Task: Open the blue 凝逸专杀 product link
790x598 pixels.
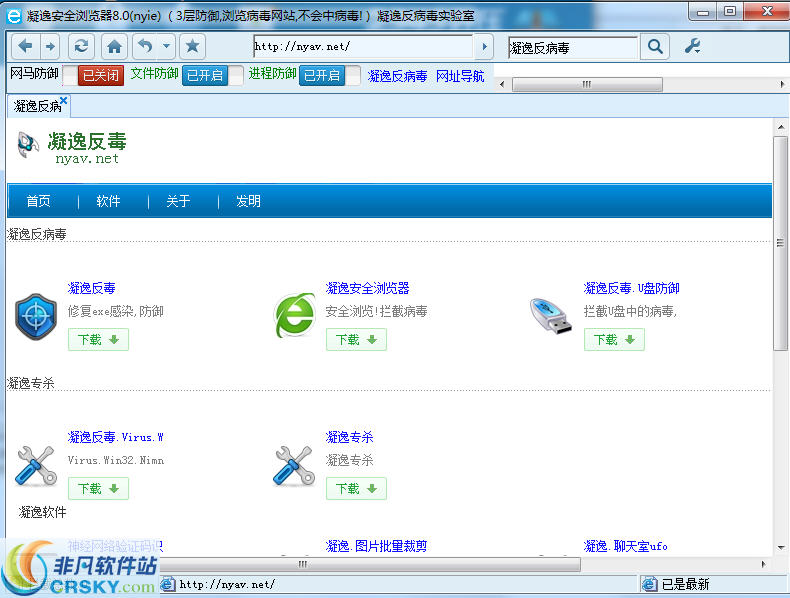Action: point(349,437)
